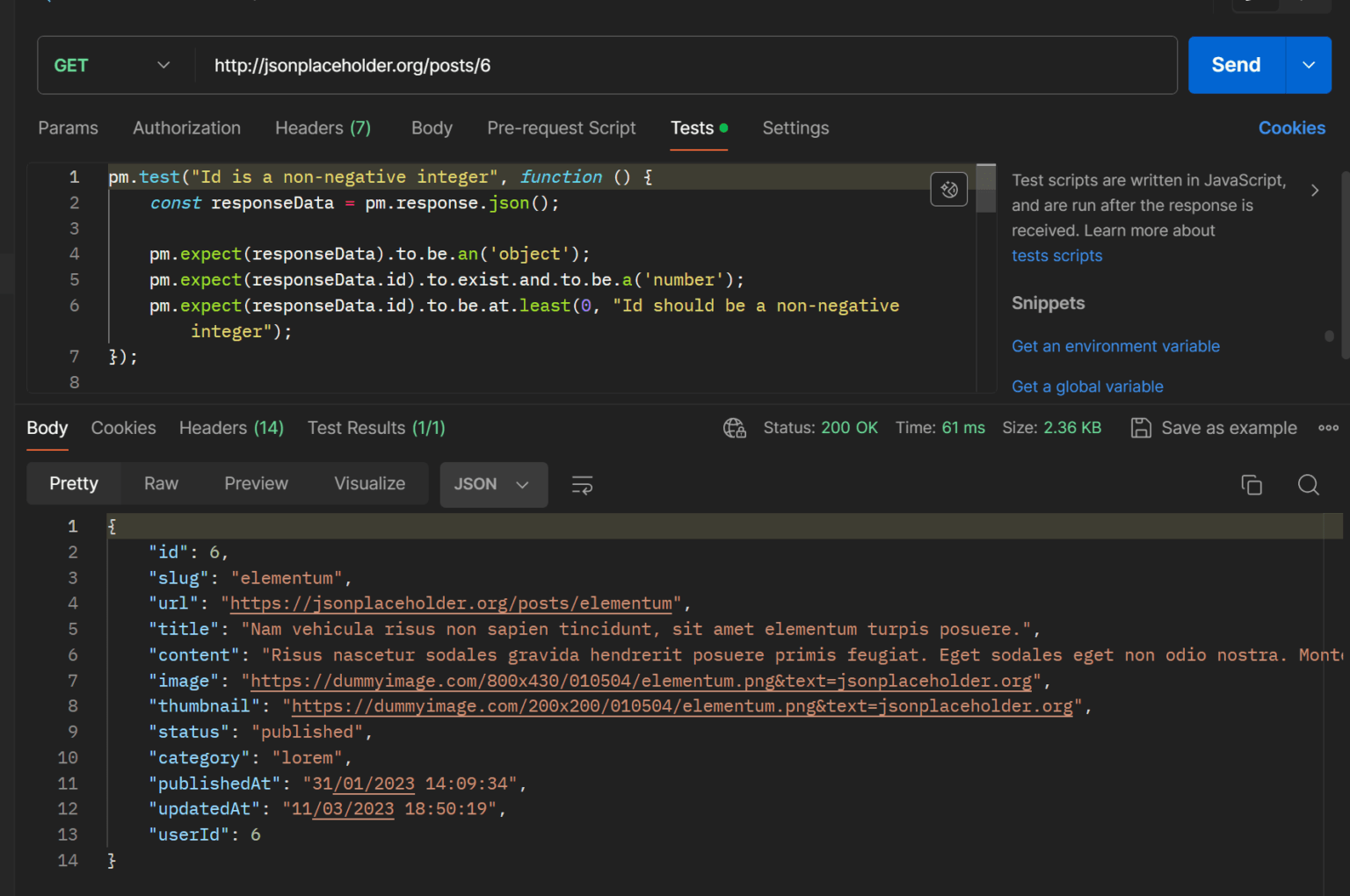Expand the test scripts info panel chevron
This screenshot has width=1350, height=896.
(1315, 189)
